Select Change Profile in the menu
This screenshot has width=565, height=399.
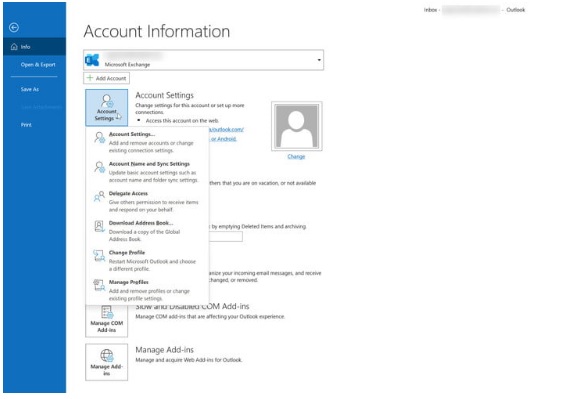coord(147,260)
